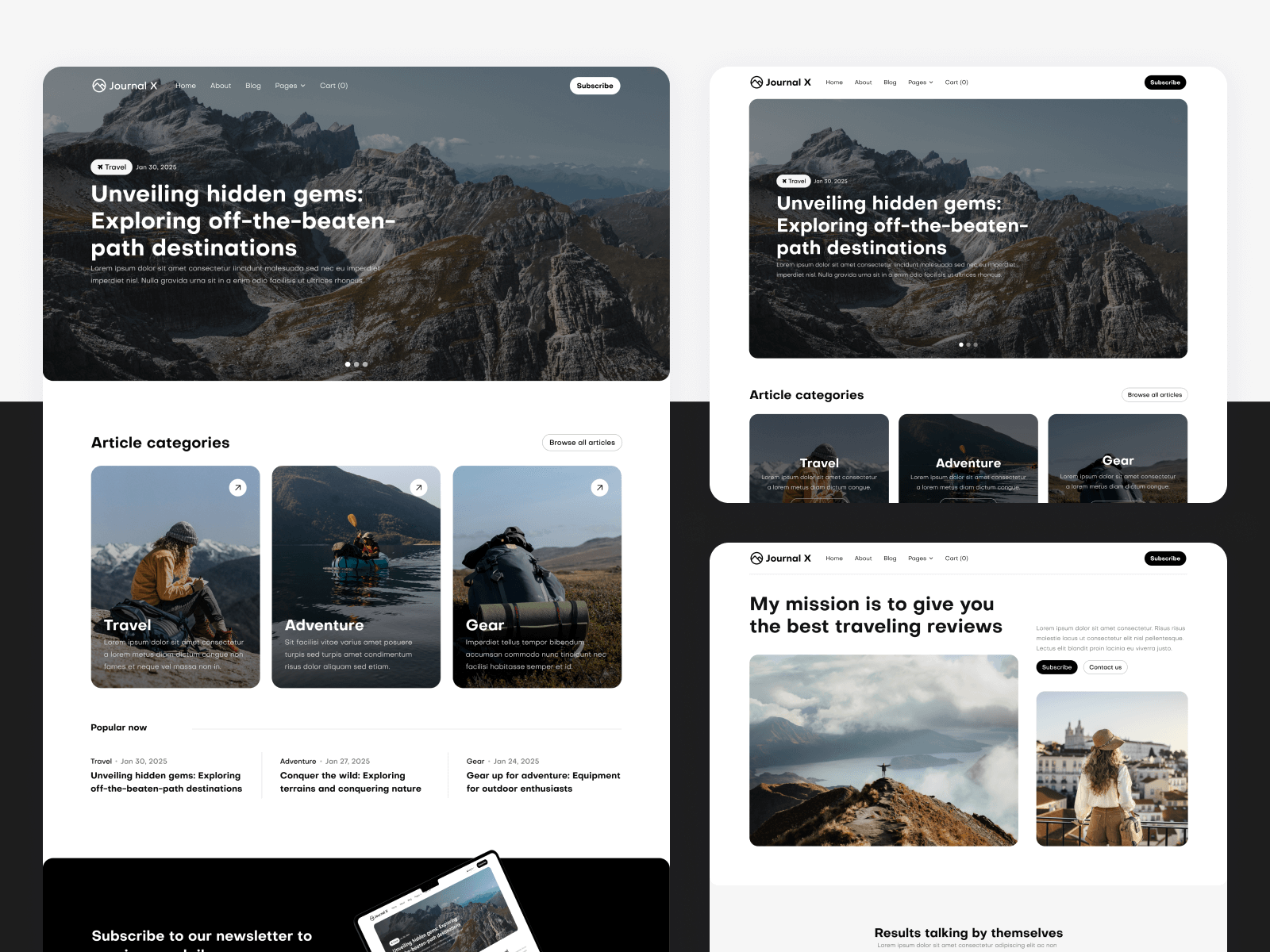
Task: Open Blog in bottom-right mockup nav
Action: pos(890,559)
